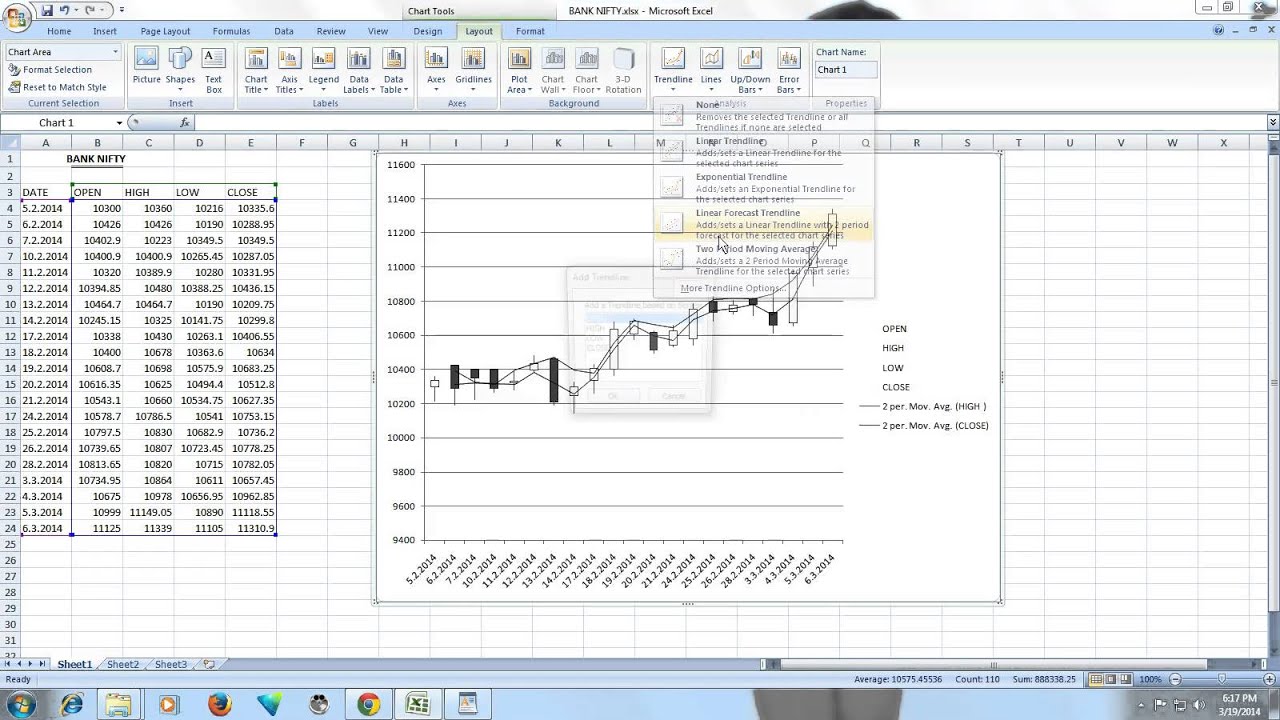This screenshot has width=1280, height=720.
Task: Save the workbook from quick access toolbar
Action: pyautogui.click(x=47, y=10)
